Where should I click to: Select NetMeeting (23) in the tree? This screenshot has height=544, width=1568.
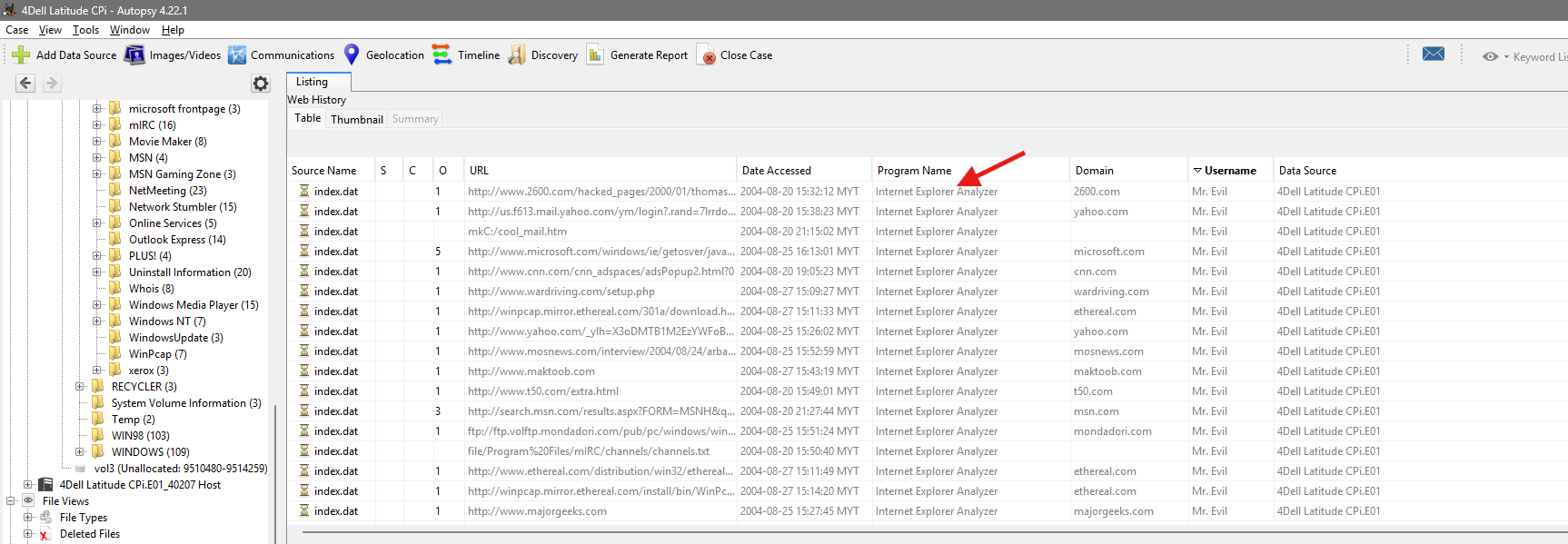tap(167, 191)
